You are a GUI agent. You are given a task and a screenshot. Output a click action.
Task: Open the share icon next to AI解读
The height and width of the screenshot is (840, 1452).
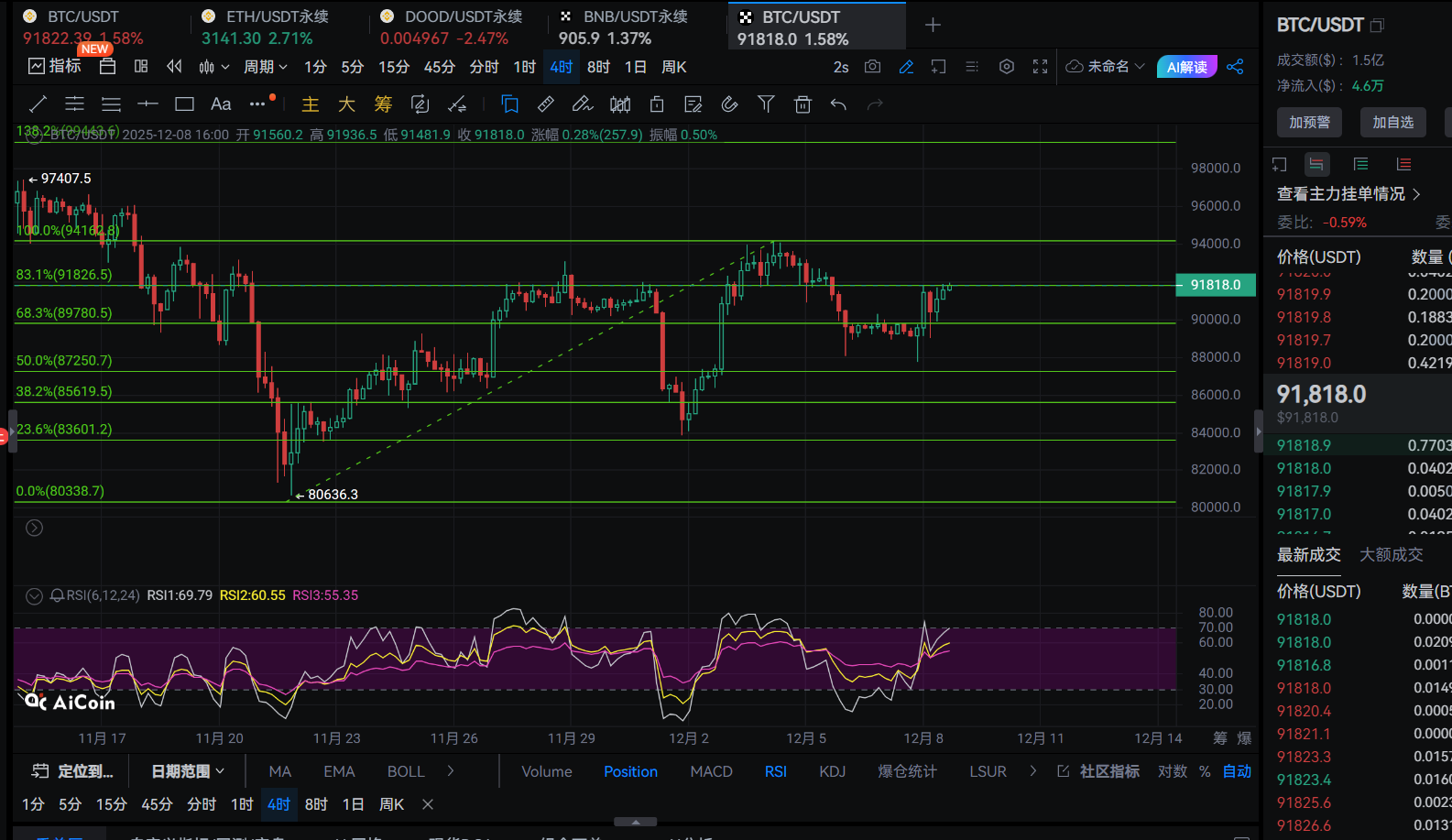tap(1235, 67)
